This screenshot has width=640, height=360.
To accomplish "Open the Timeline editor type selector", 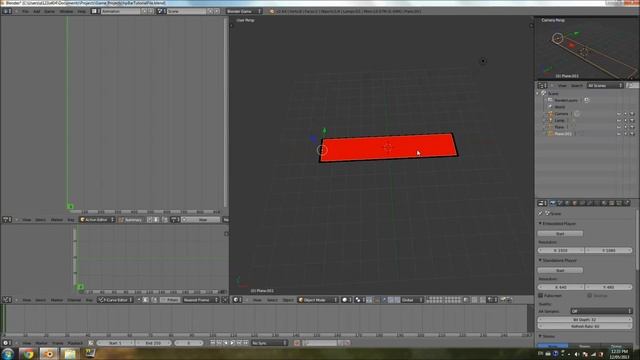I will (x=7, y=343).
